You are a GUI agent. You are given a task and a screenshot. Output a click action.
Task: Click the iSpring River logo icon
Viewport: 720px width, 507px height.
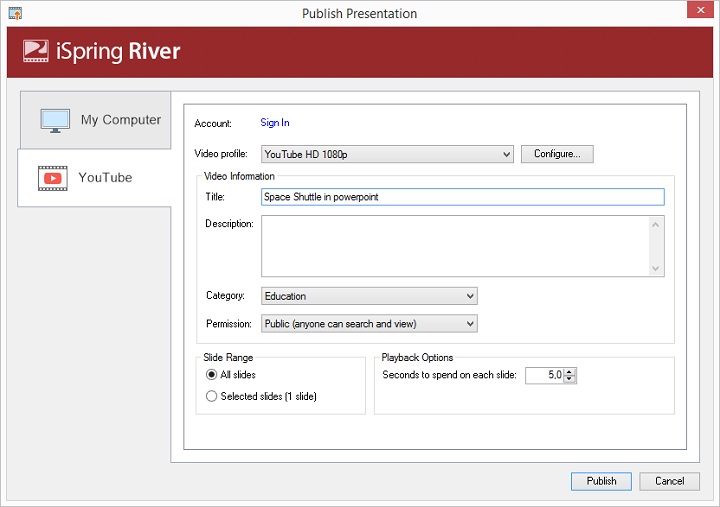tap(36, 51)
